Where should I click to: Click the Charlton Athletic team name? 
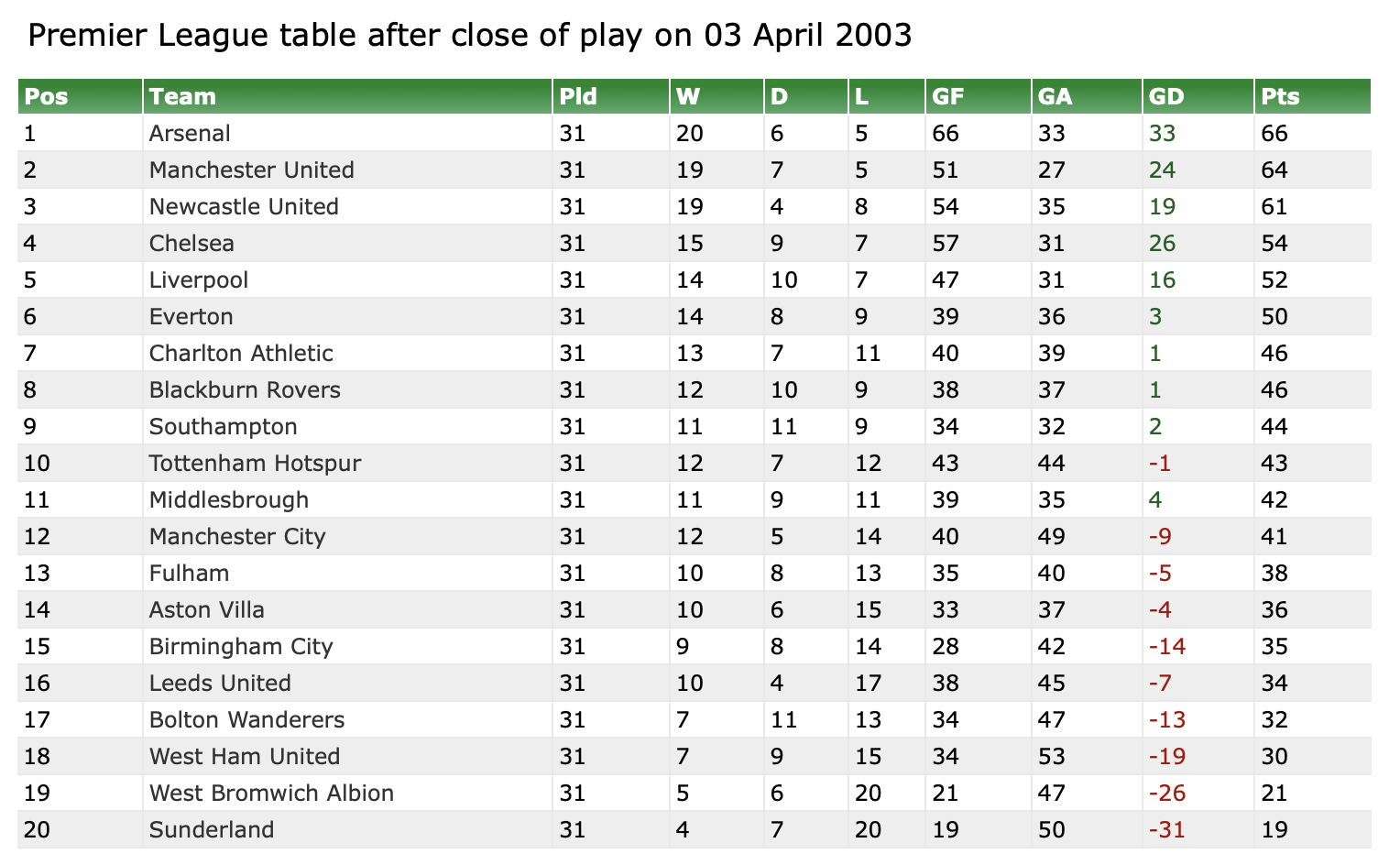click(241, 354)
